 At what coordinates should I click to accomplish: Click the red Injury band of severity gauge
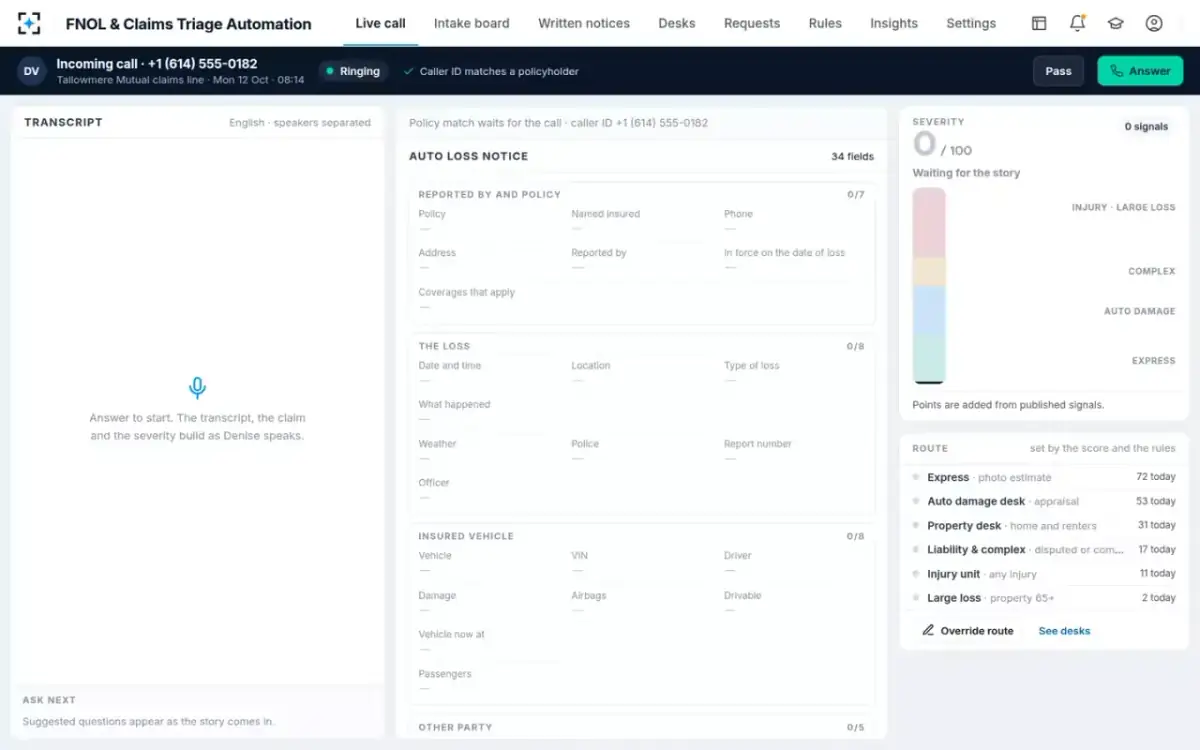click(x=929, y=223)
